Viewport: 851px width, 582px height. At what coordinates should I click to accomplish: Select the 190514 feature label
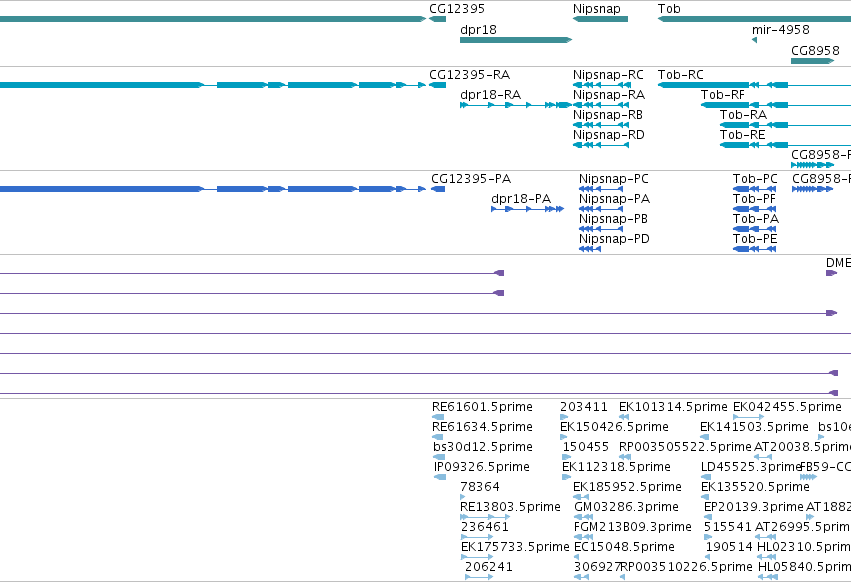click(729, 547)
